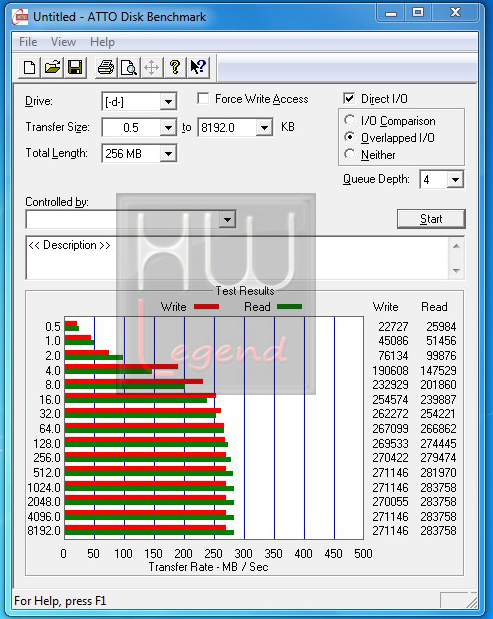This screenshot has width=493, height=619.
Task: Click the description scrollbar down arrow
Action: tap(456, 270)
